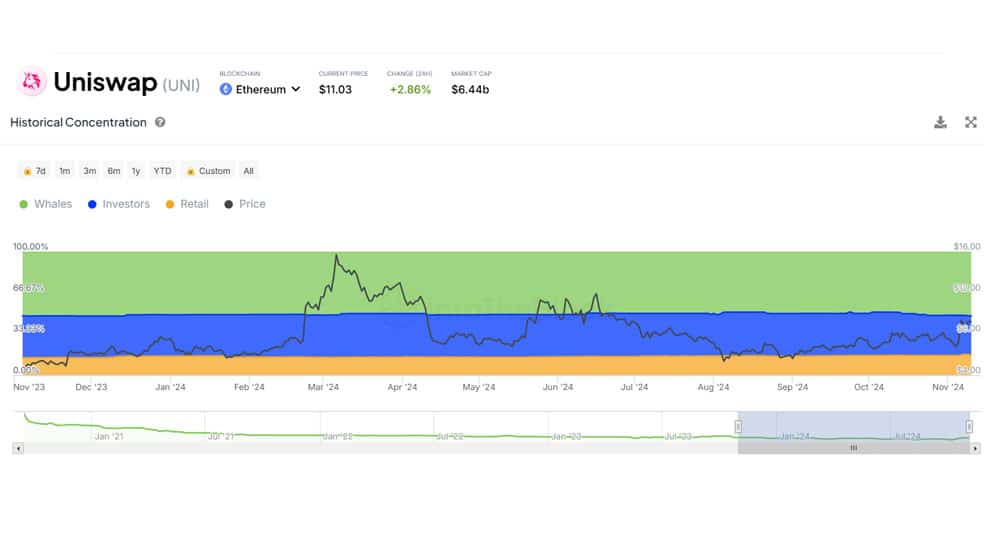Click left arrow of chart scrollbar
The width and height of the screenshot is (984, 554).
[x=18, y=448]
